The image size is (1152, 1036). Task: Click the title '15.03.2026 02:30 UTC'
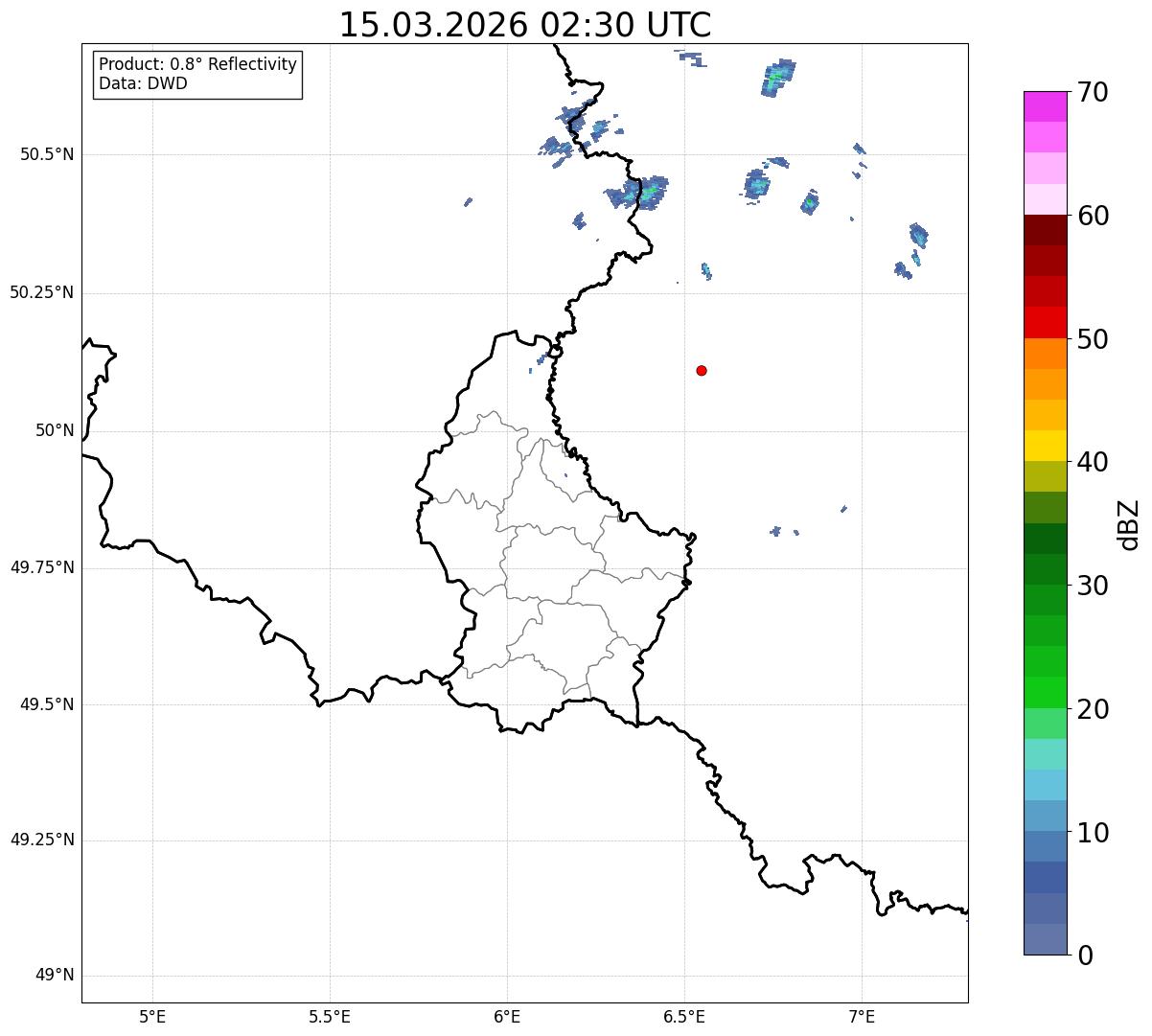[x=525, y=24]
